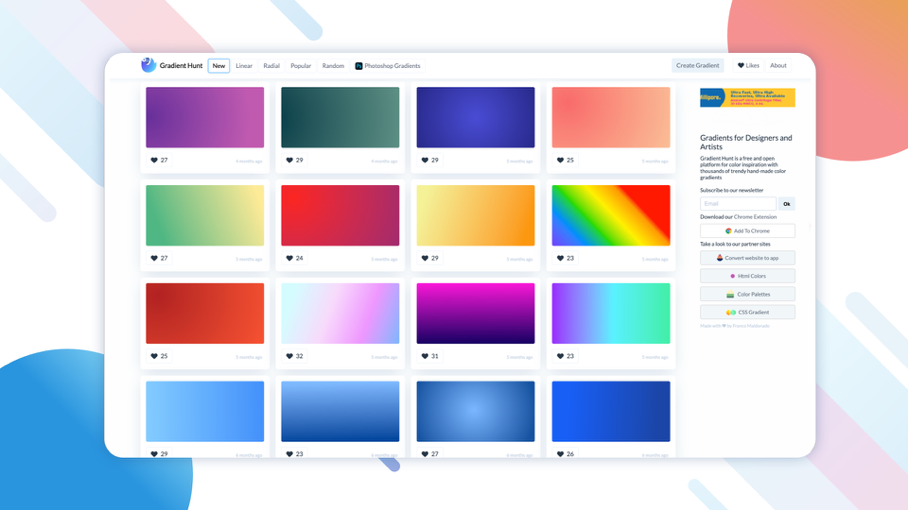Select the New tab
The height and width of the screenshot is (510, 908).
(218, 66)
